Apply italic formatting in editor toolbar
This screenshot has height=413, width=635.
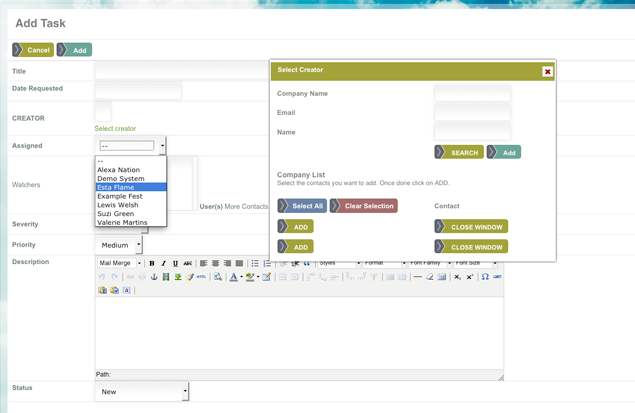pyautogui.click(x=164, y=264)
